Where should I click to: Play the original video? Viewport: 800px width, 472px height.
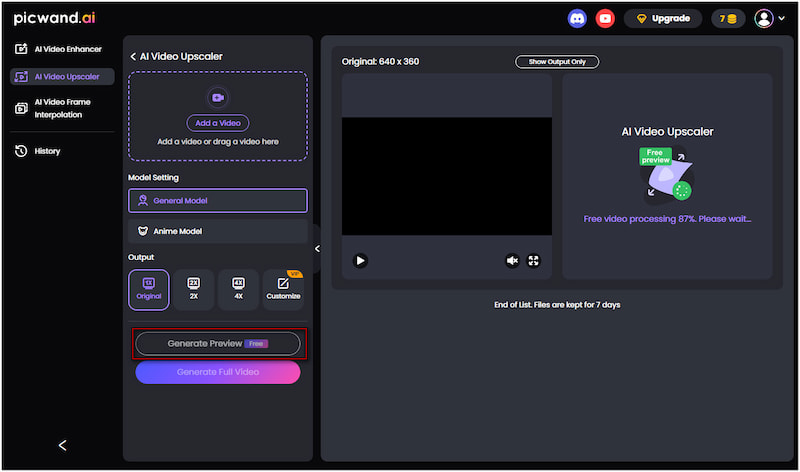click(360, 261)
